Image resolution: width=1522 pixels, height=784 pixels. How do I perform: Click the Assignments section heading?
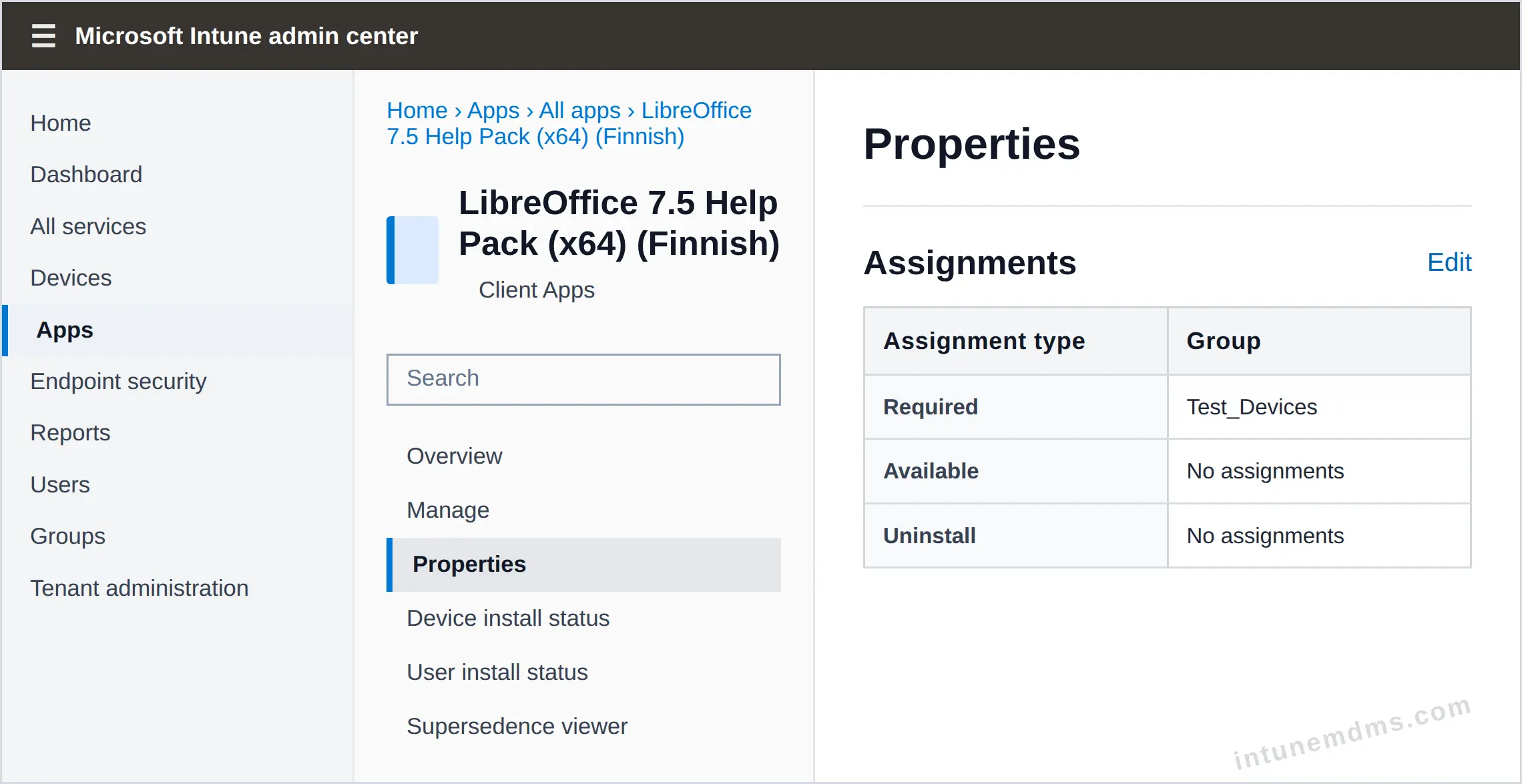pyautogui.click(x=970, y=263)
